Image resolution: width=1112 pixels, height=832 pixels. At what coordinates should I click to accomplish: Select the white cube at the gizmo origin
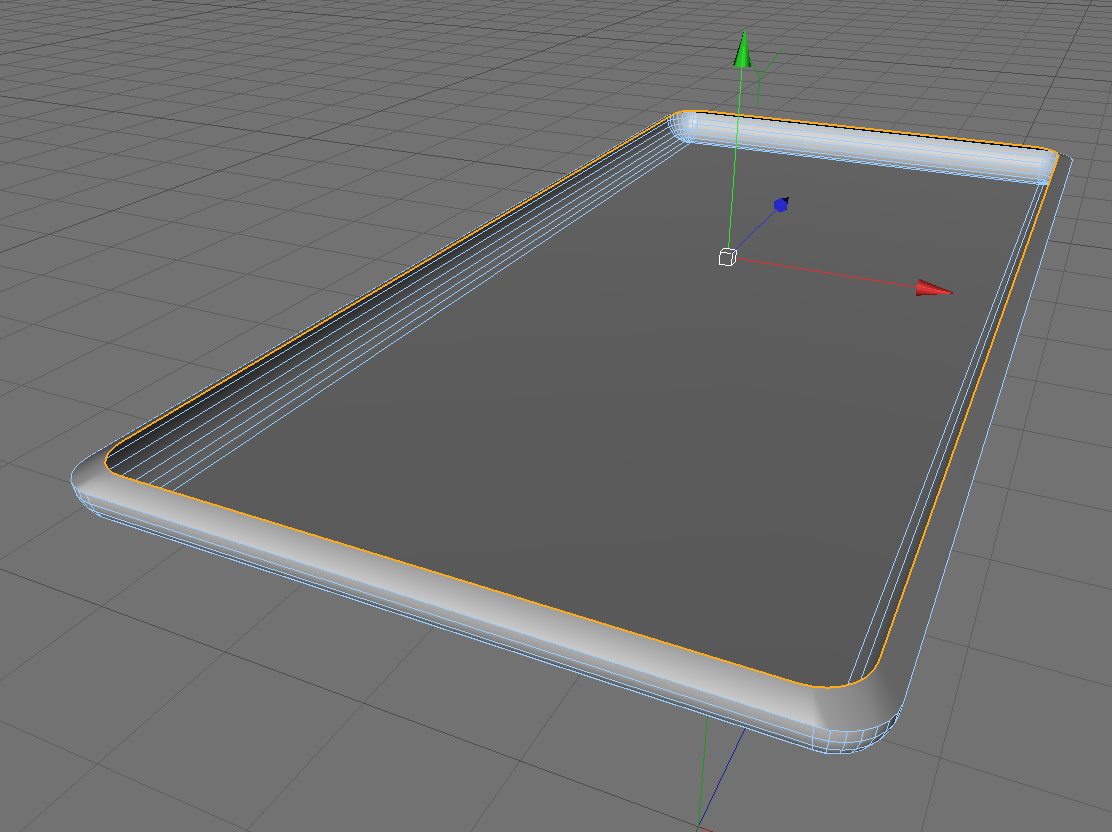pyautogui.click(x=727, y=257)
